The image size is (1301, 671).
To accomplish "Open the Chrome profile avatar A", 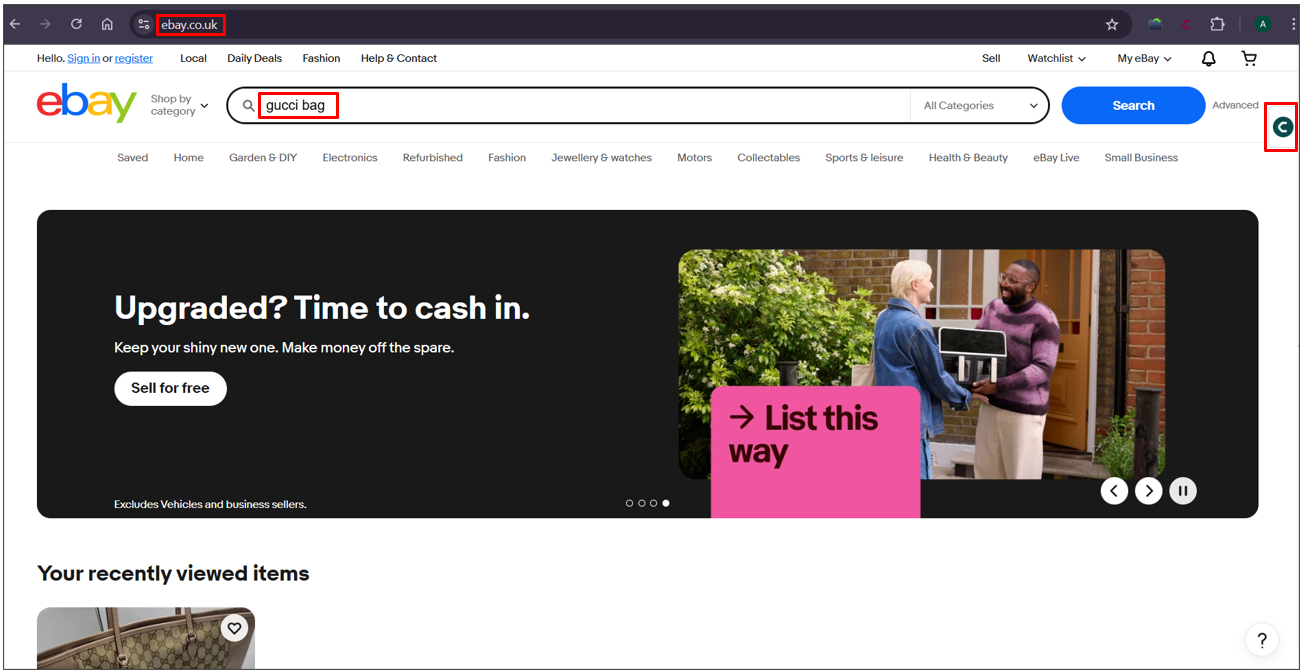I will (x=1263, y=24).
